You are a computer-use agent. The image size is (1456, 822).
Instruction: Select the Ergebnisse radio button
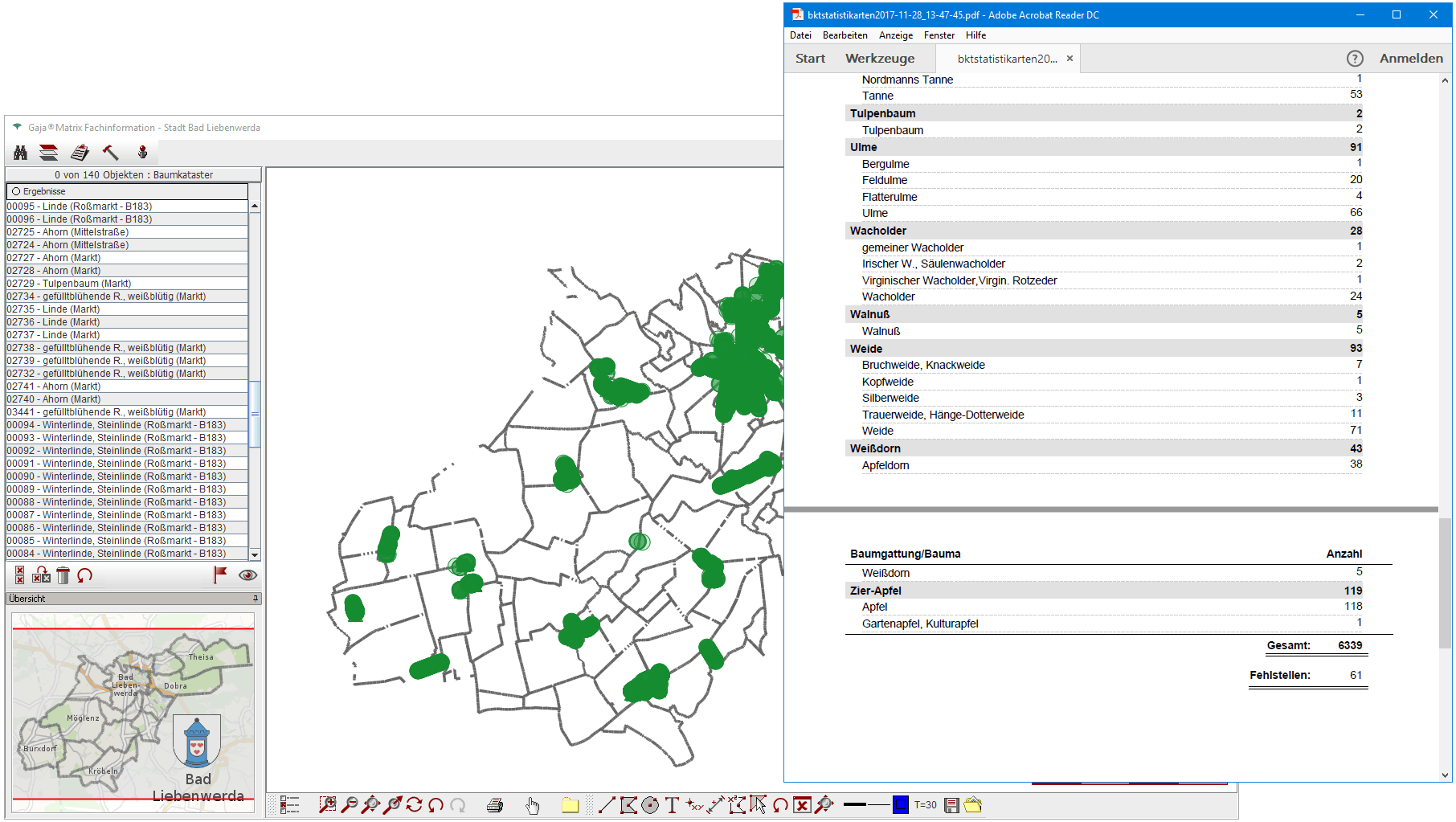pos(16,191)
